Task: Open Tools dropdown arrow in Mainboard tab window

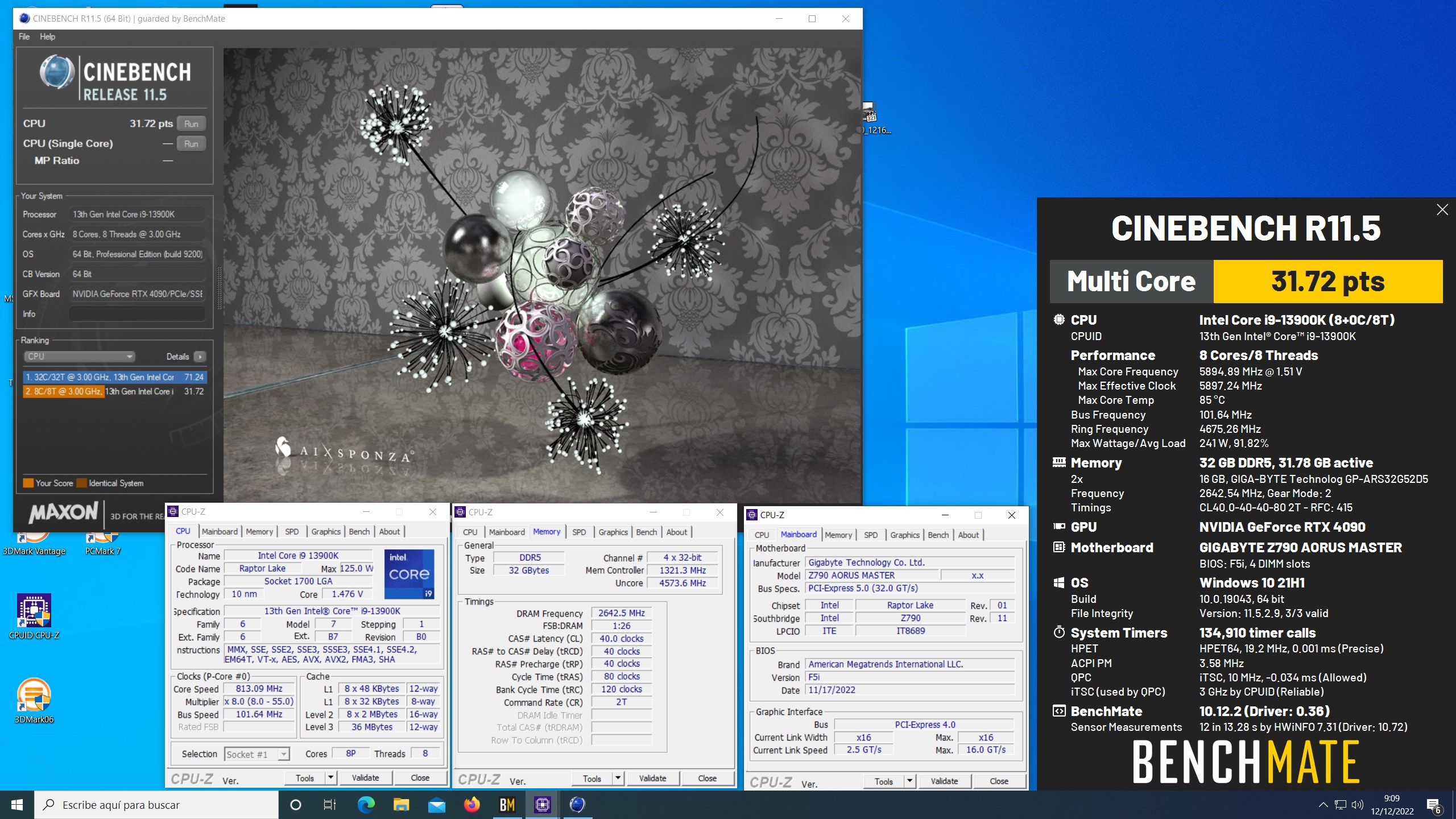Action: pyautogui.click(x=910, y=781)
